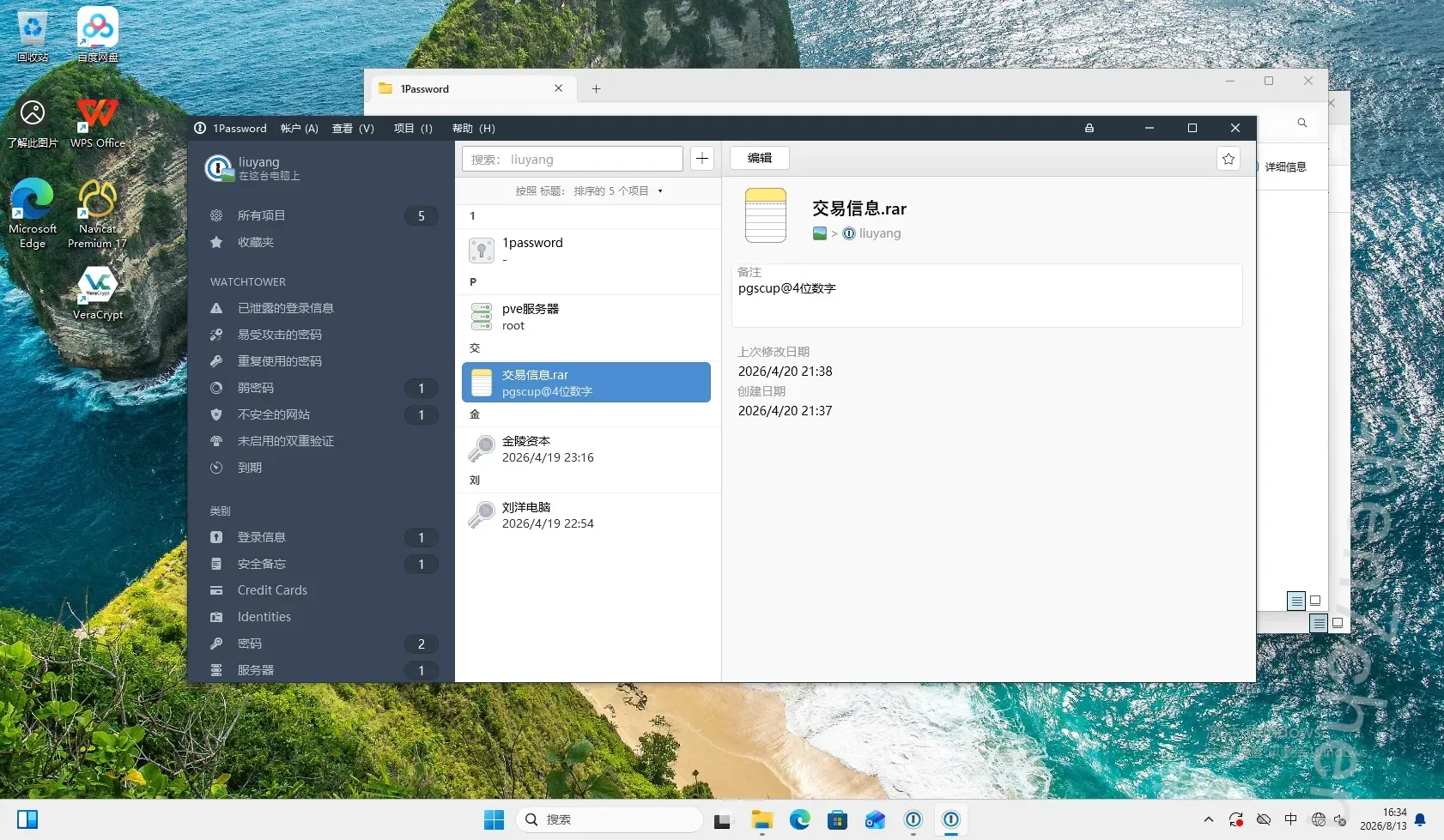
Task: Click the File Explorer search magnifier icon
Action: 1302,123
